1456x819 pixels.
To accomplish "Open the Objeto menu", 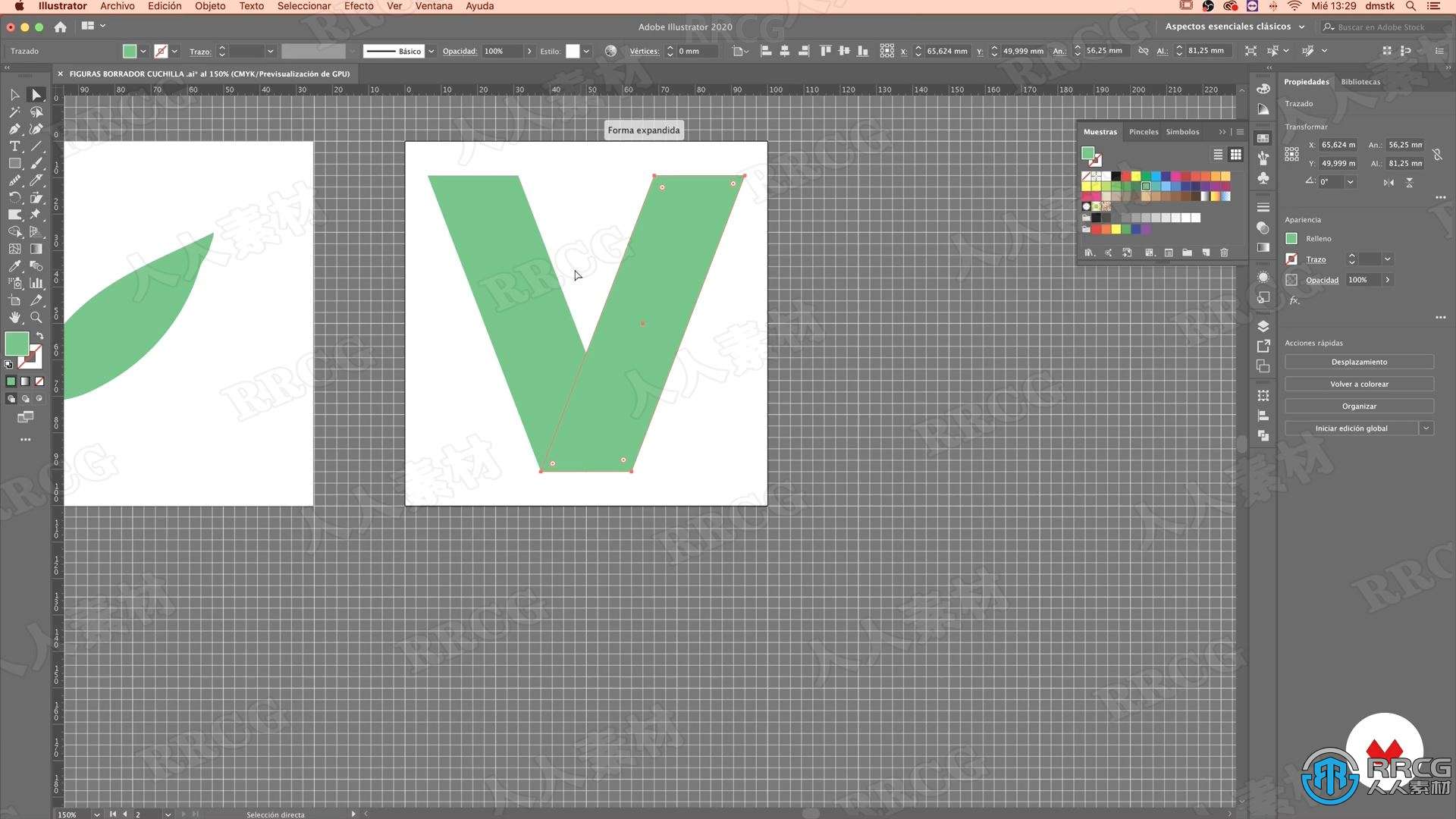I will pos(210,6).
